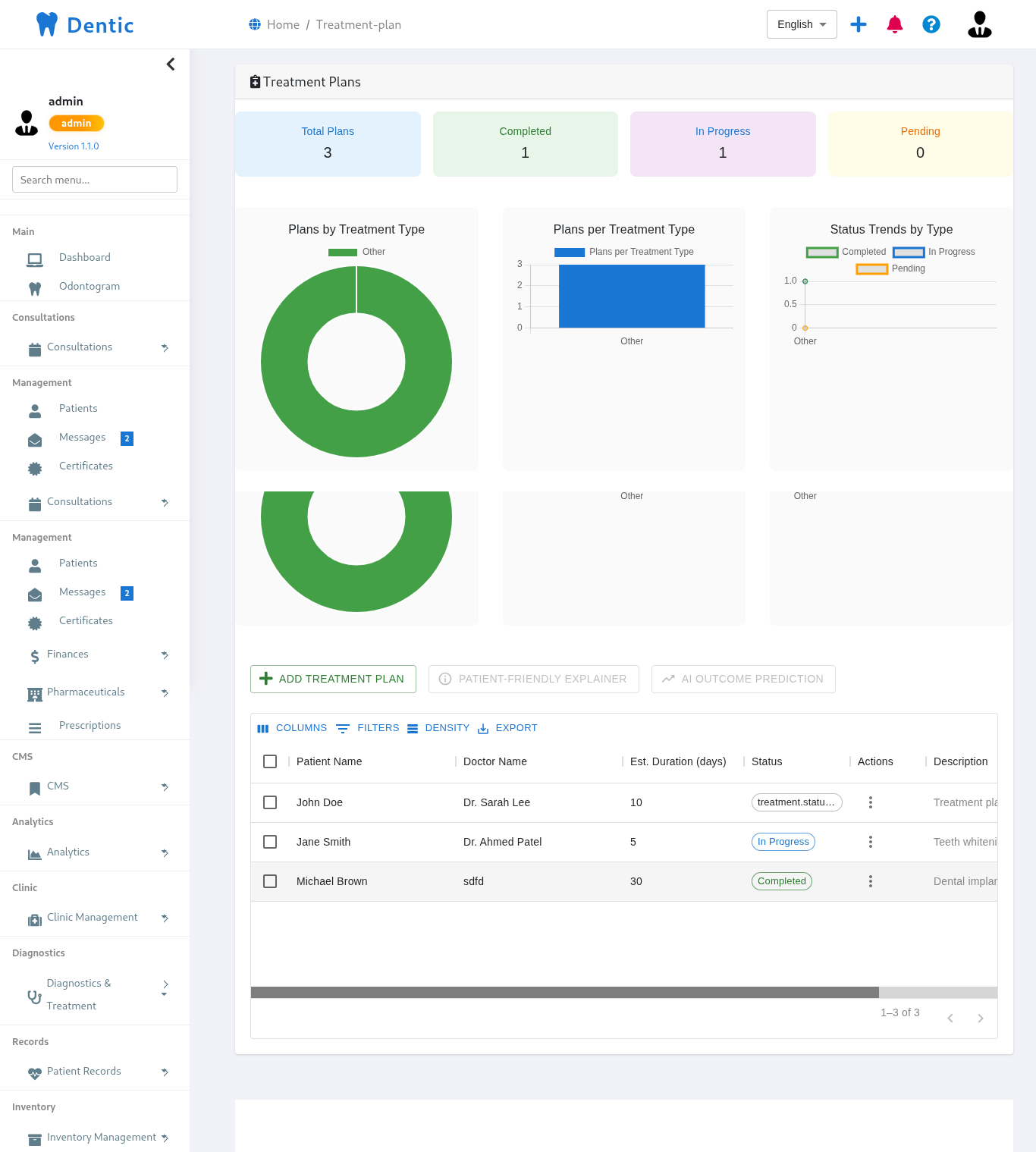Click Export in the table toolbar
Image resolution: width=1036 pixels, height=1152 pixels.
click(507, 728)
